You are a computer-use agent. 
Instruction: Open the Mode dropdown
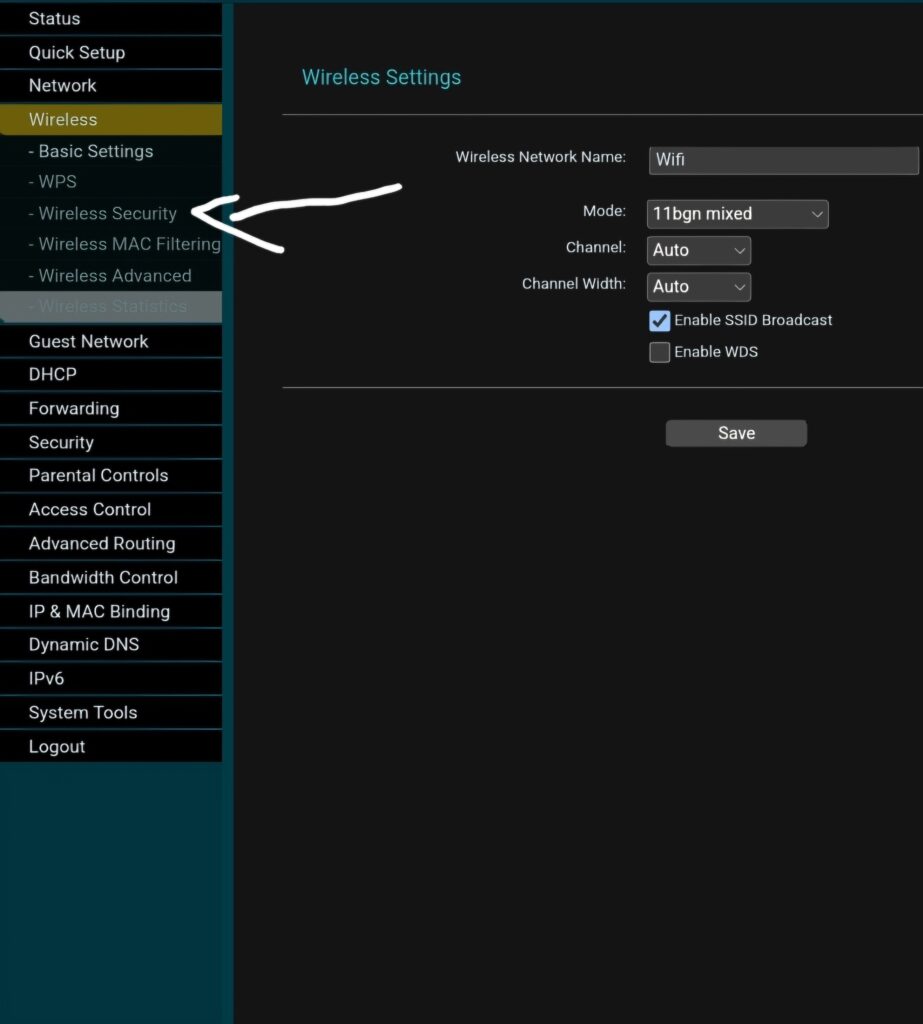pos(737,214)
